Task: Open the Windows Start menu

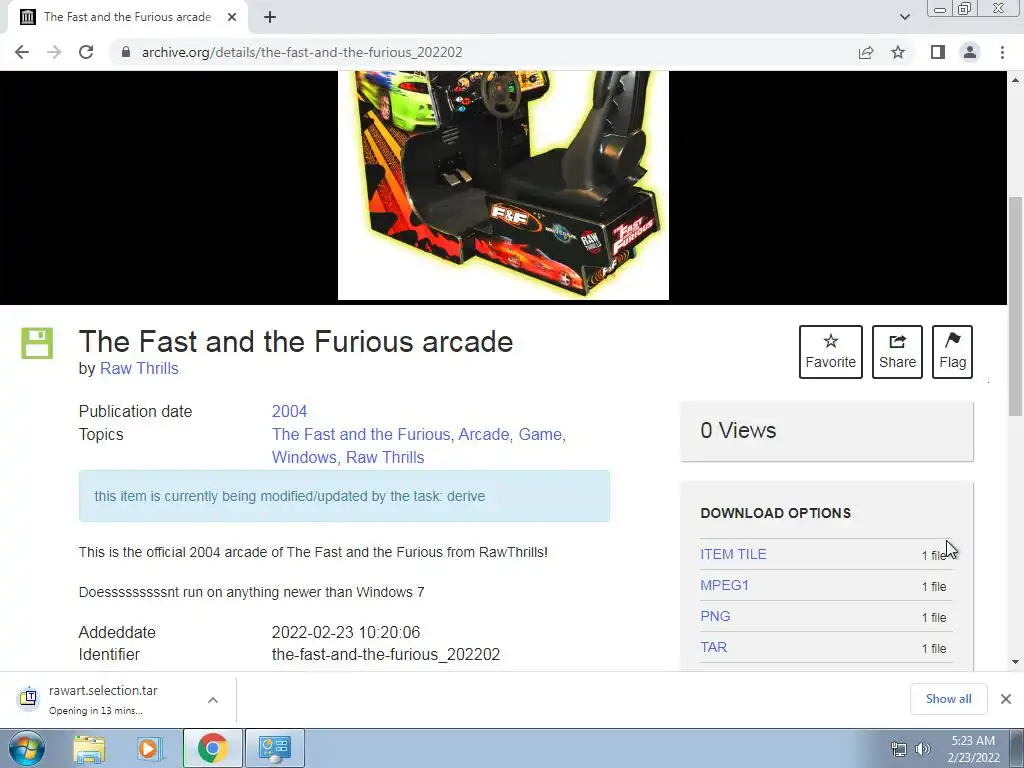Action: [26, 748]
